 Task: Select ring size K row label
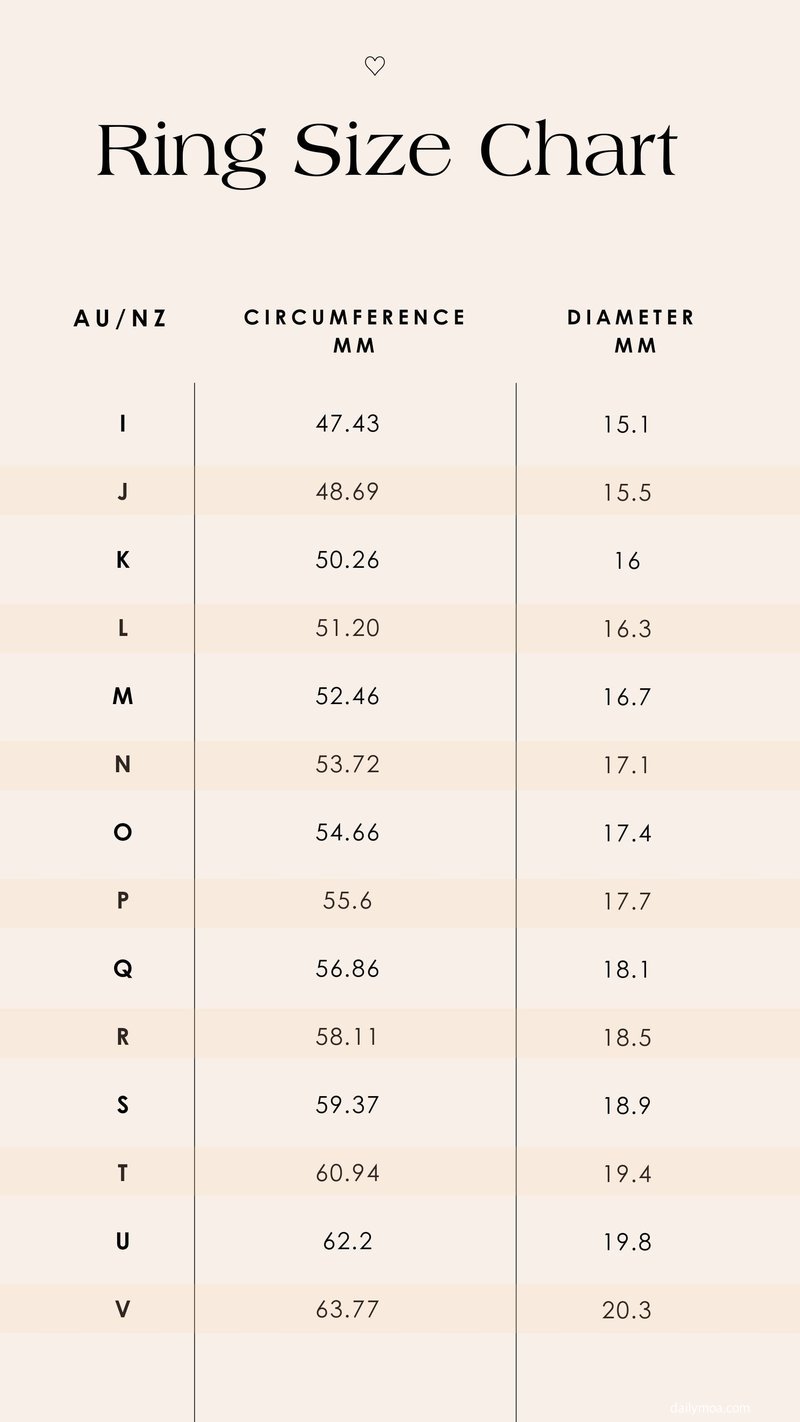pyautogui.click(x=123, y=560)
